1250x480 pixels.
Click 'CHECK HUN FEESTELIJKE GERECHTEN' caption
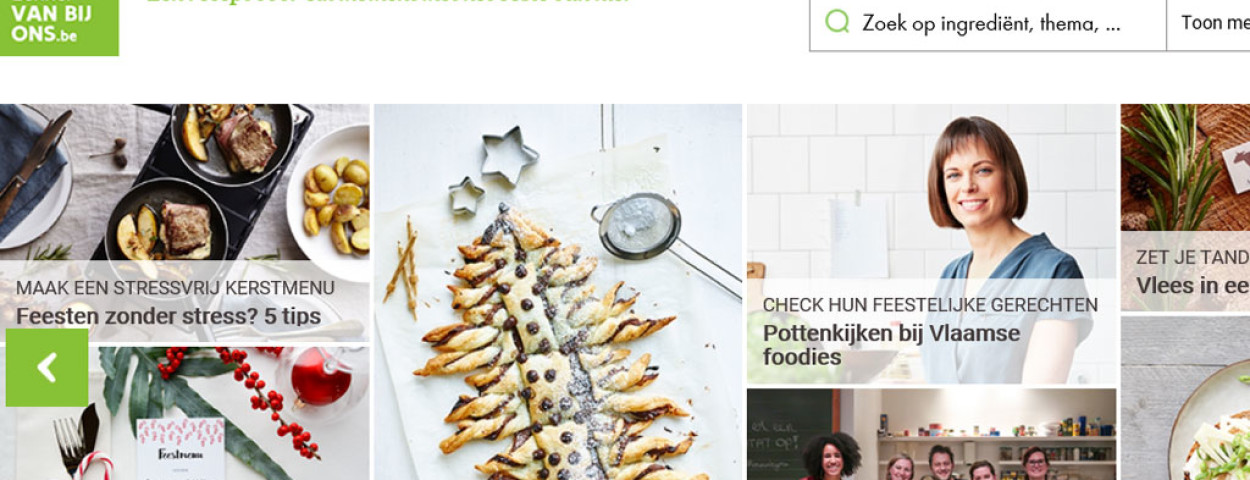tap(930, 305)
